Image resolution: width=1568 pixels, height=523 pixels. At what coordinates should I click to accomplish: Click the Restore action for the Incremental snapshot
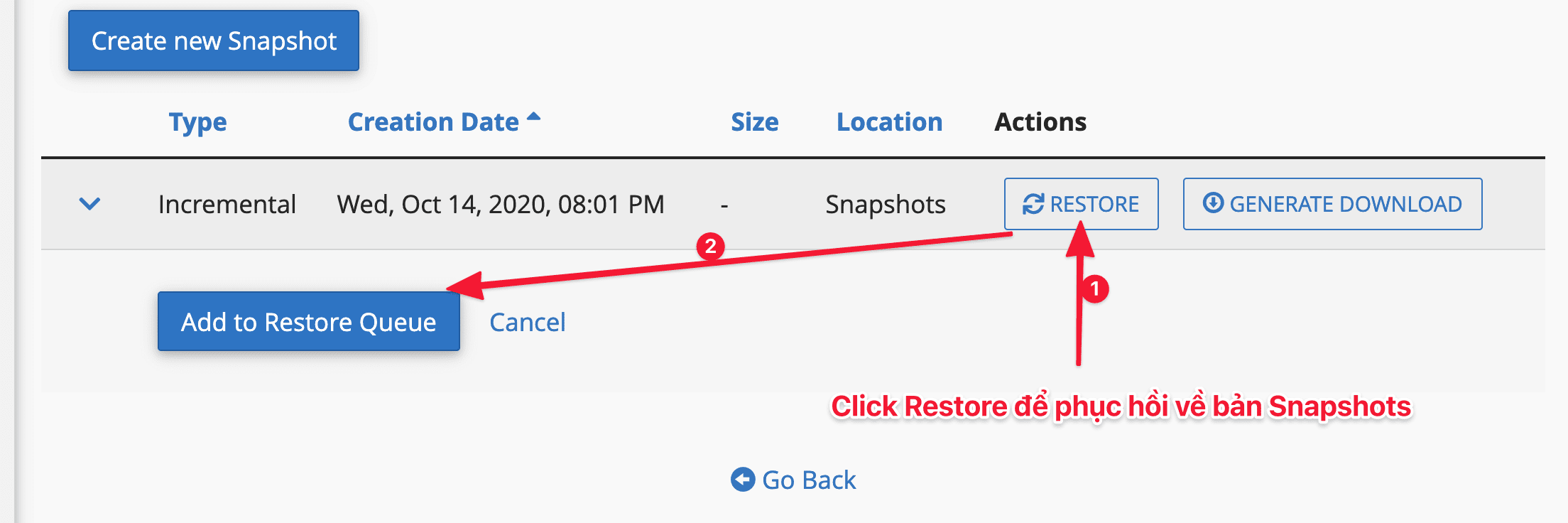coord(1081,204)
